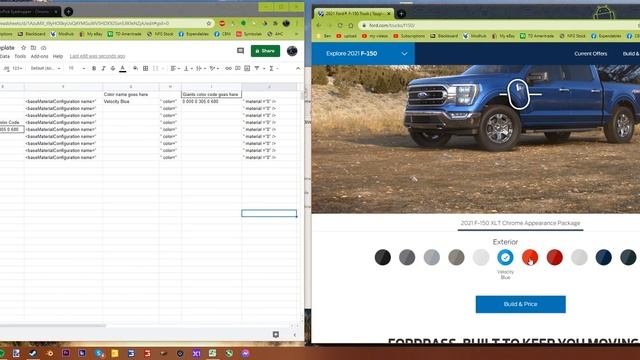Viewport: 640px width, 360px height.
Task: Open Subscriptions bookmark in Ford window
Action: (x=409, y=36)
